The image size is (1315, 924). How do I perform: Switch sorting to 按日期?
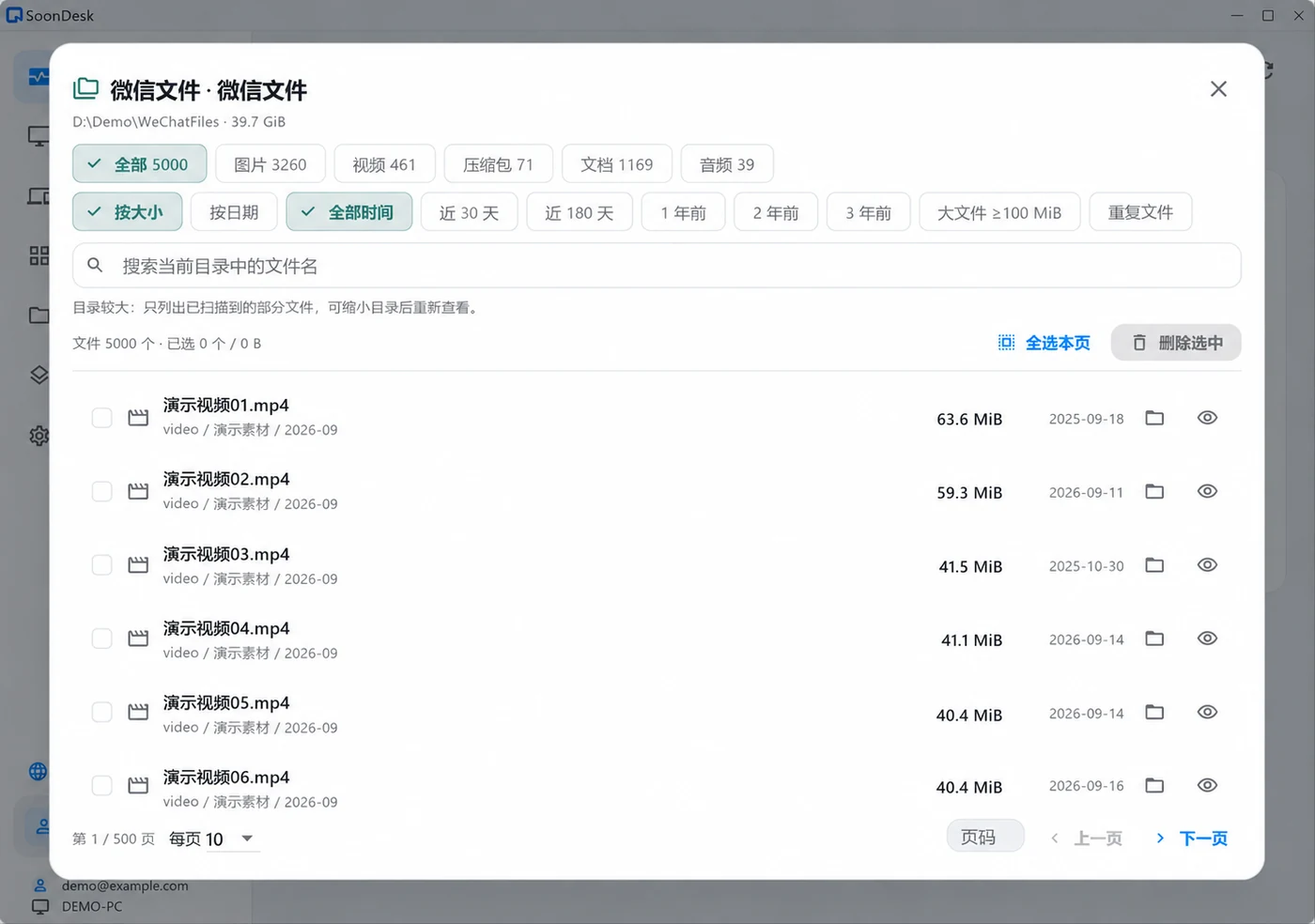[234, 212]
